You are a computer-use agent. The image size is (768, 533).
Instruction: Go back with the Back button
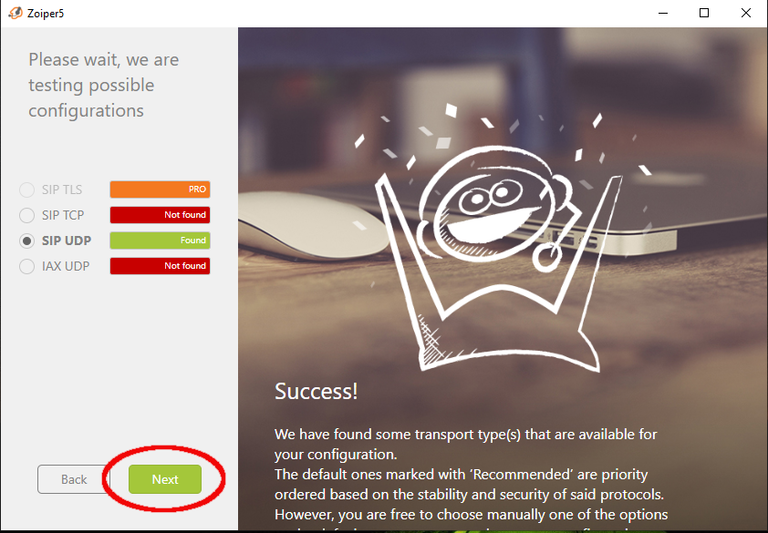[x=73, y=479]
